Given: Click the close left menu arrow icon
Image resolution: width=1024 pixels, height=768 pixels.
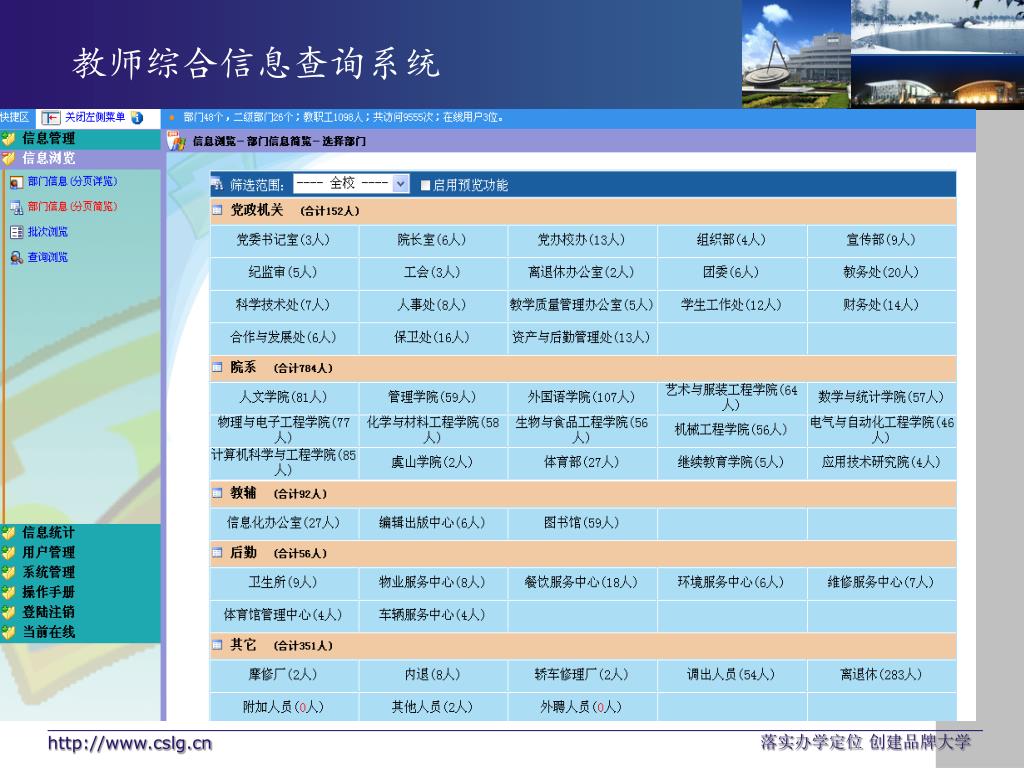Looking at the screenshot, I should point(50,118).
